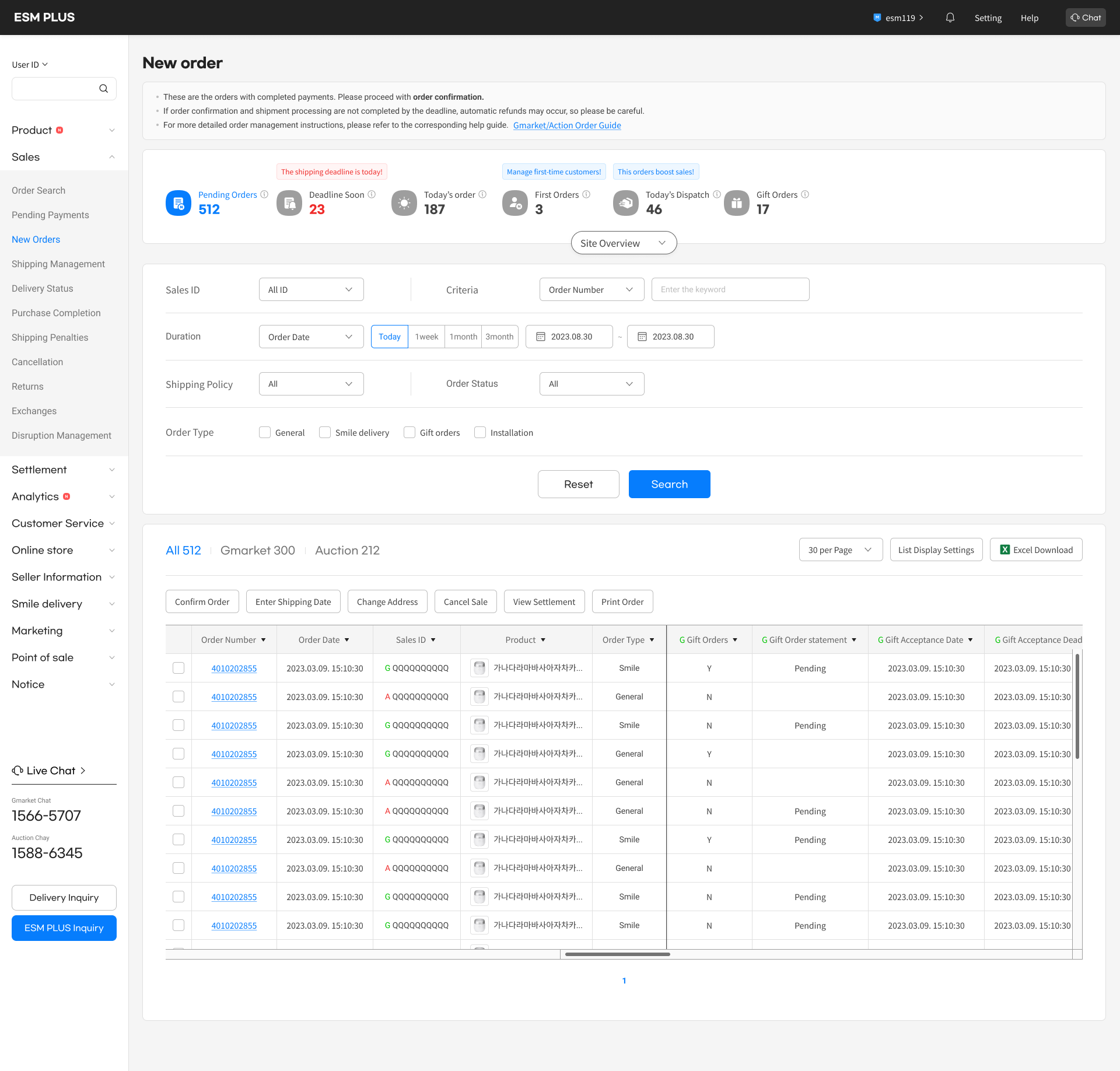
Task: Enable the Gift orders checkbox
Action: click(409, 432)
